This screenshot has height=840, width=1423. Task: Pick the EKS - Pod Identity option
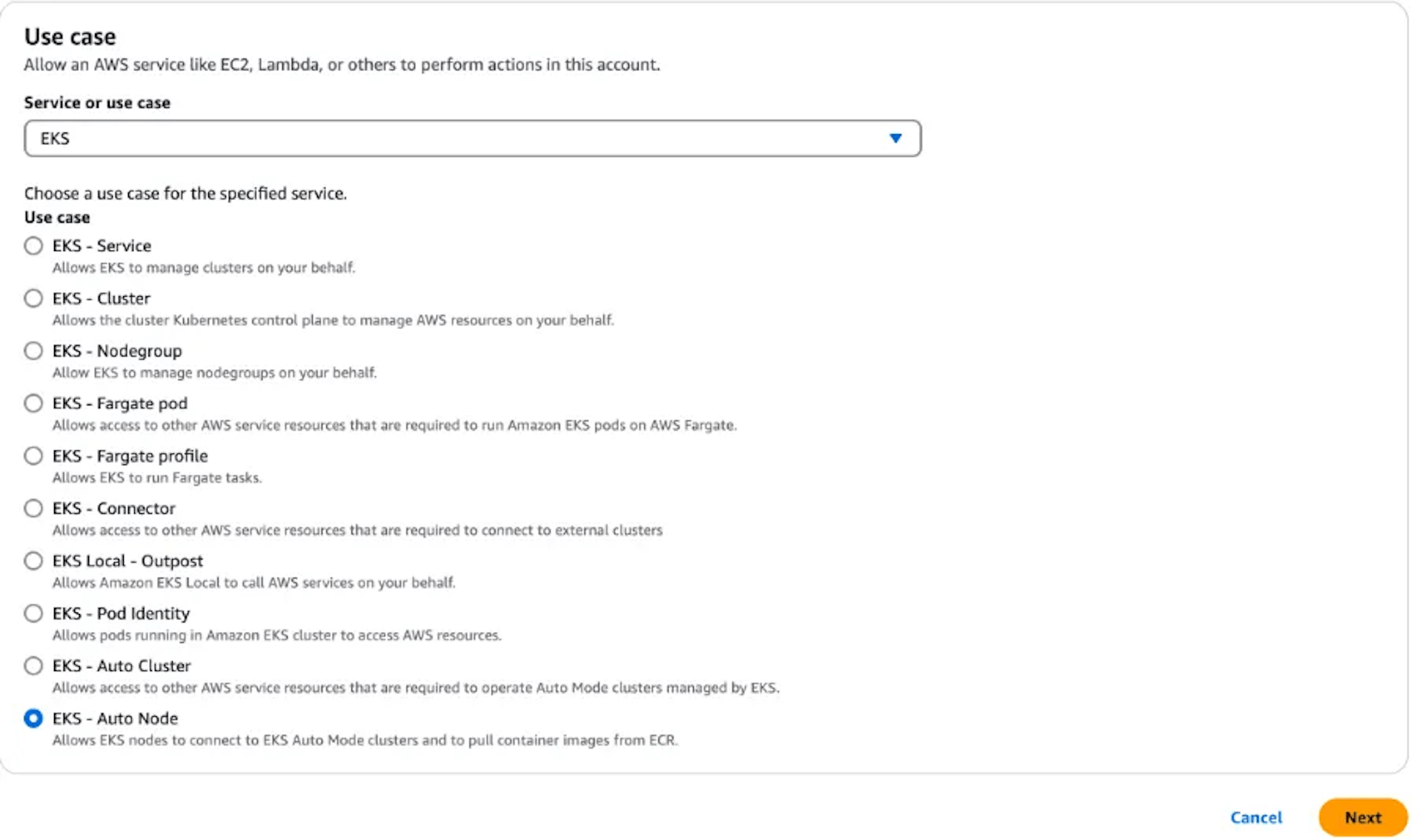click(x=33, y=614)
